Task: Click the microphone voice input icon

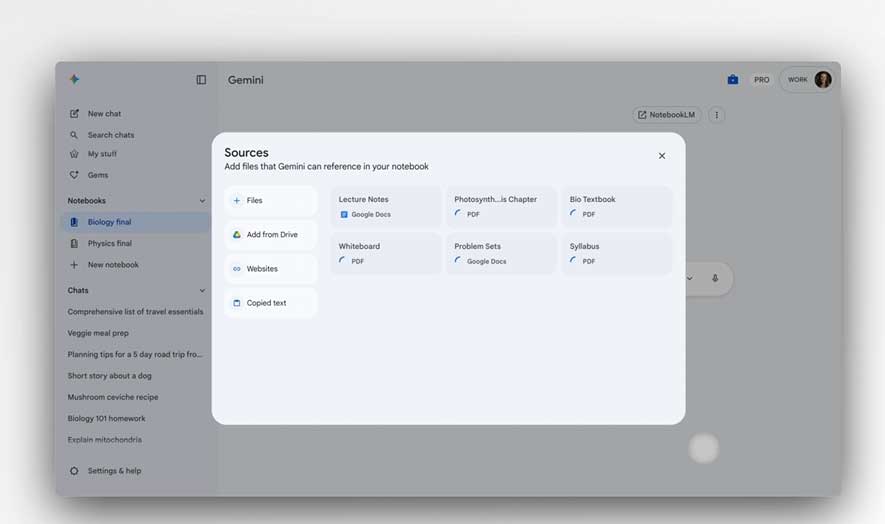Action: tap(715, 279)
